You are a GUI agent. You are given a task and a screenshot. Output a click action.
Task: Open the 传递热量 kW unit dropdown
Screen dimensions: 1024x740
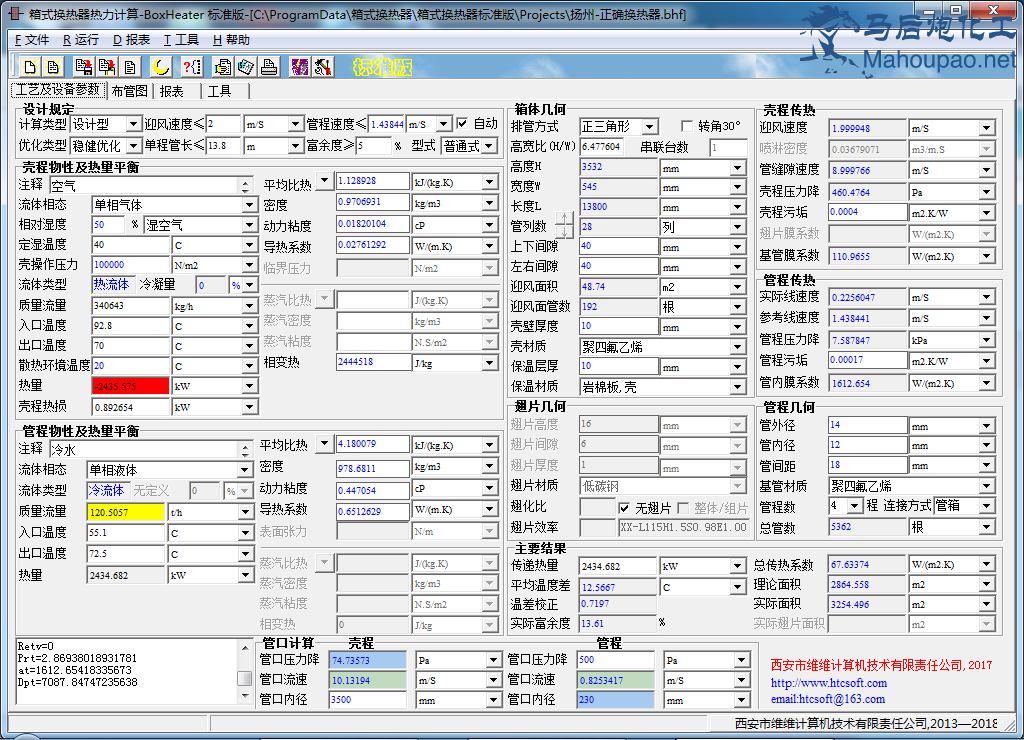737,566
